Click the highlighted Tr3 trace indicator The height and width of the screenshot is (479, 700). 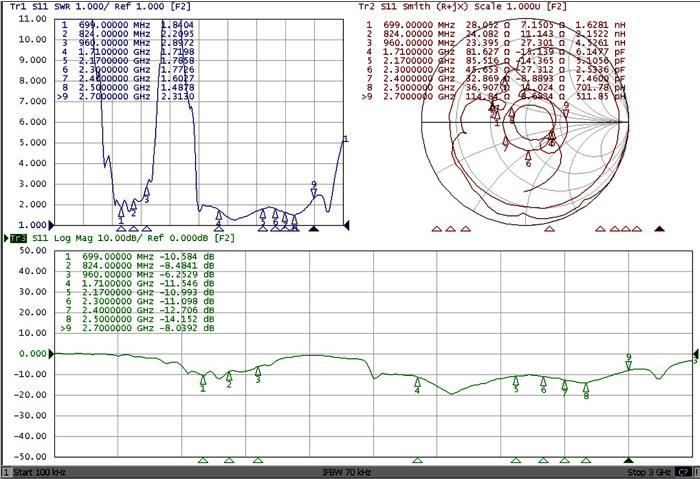pyautogui.click(x=17, y=238)
